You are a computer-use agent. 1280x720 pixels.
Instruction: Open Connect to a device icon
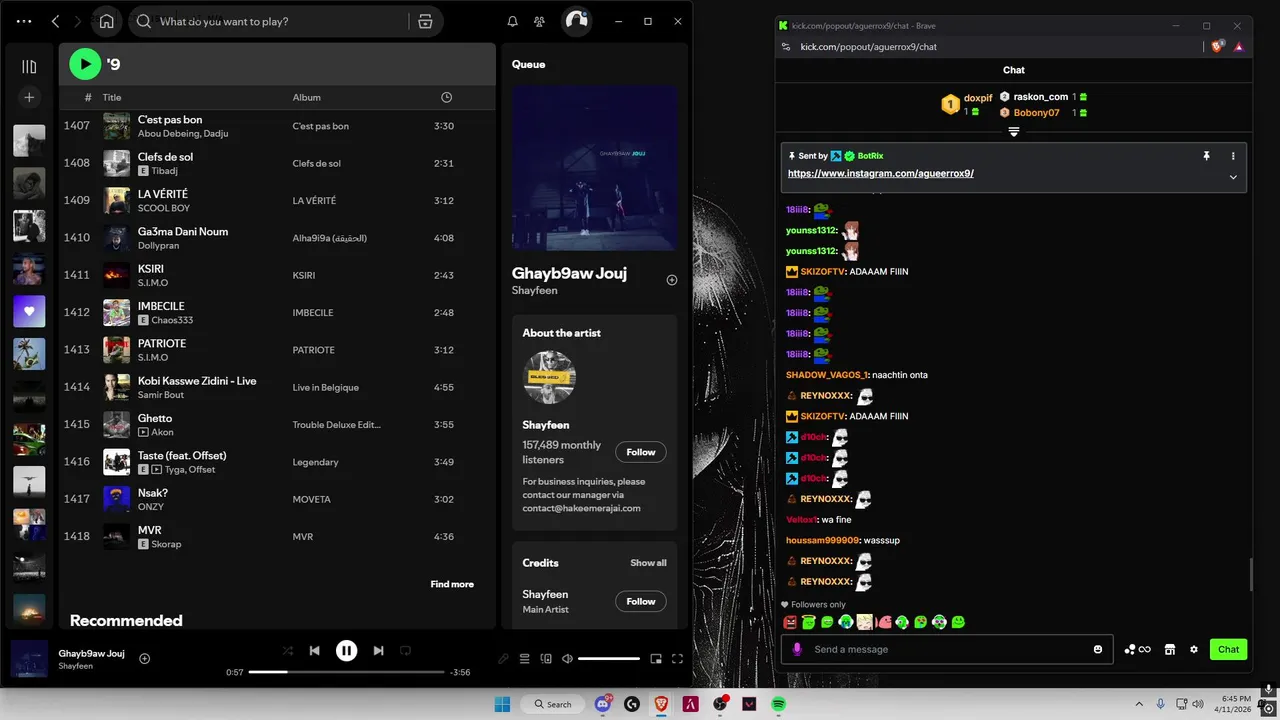[546, 658]
